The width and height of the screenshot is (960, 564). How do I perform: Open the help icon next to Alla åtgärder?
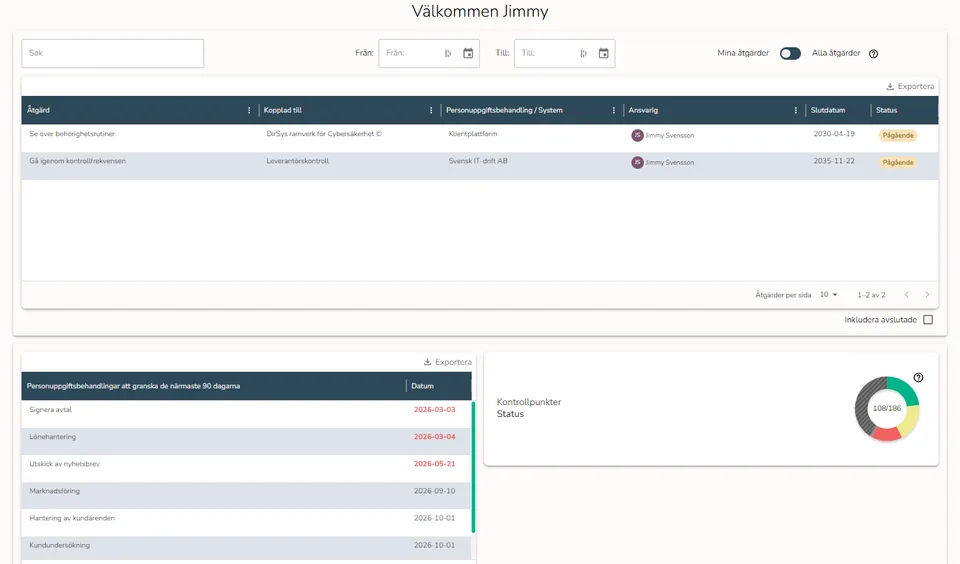[x=874, y=54]
